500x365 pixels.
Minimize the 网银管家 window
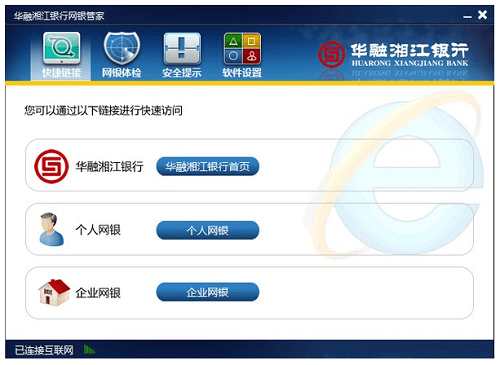(467, 16)
